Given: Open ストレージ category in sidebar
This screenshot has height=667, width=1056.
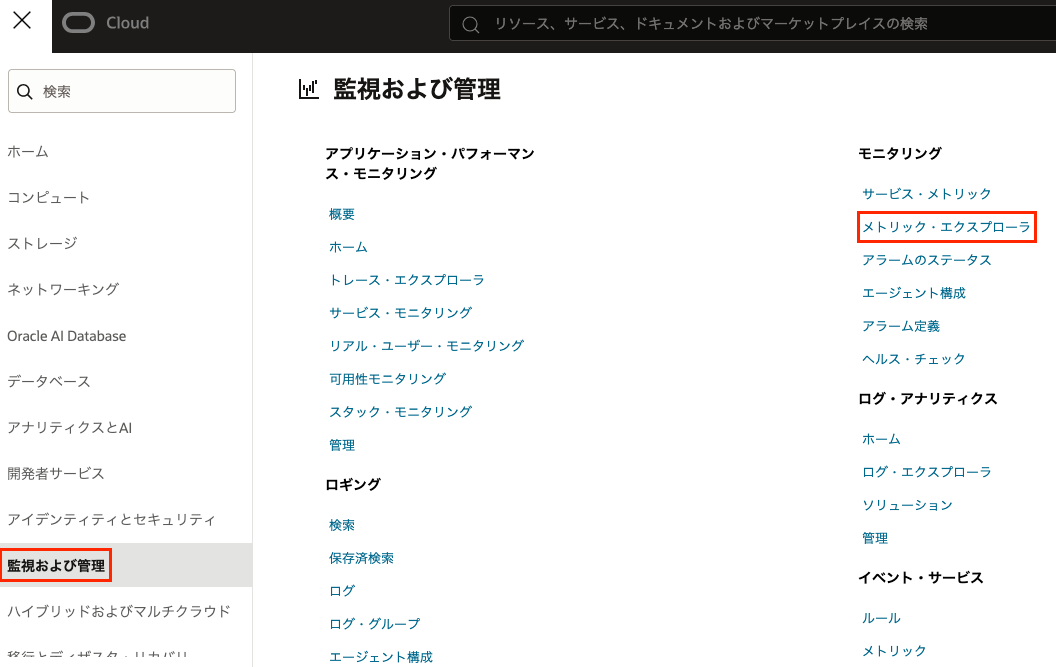Looking at the screenshot, I should point(42,243).
